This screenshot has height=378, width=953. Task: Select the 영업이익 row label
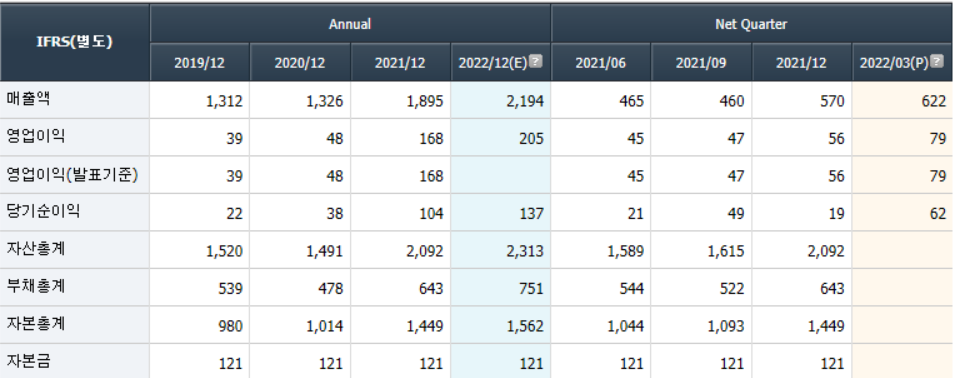35,137
